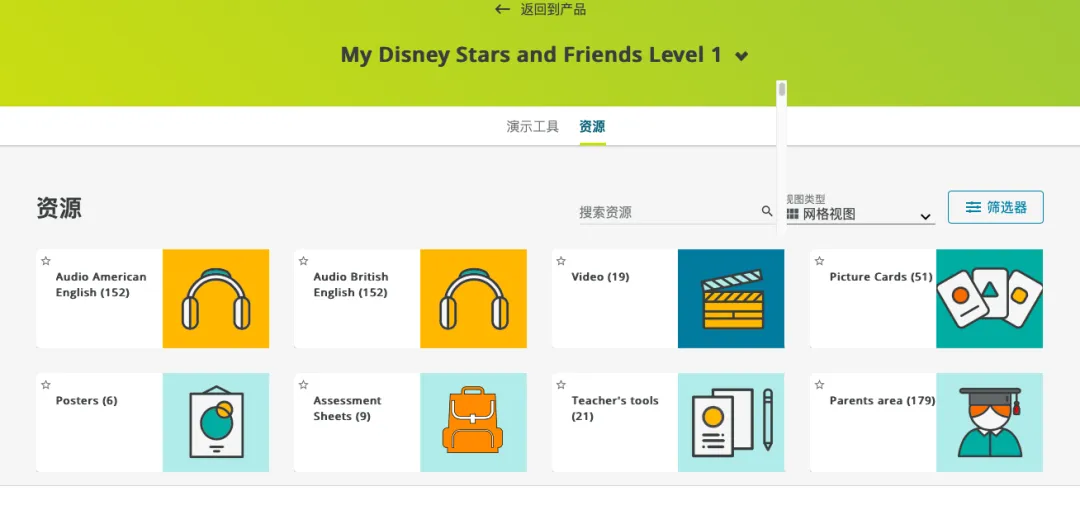This screenshot has width=1080, height=510.
Task: Open the Audio British English headphones thumbnail
Action: click(474, 298)
